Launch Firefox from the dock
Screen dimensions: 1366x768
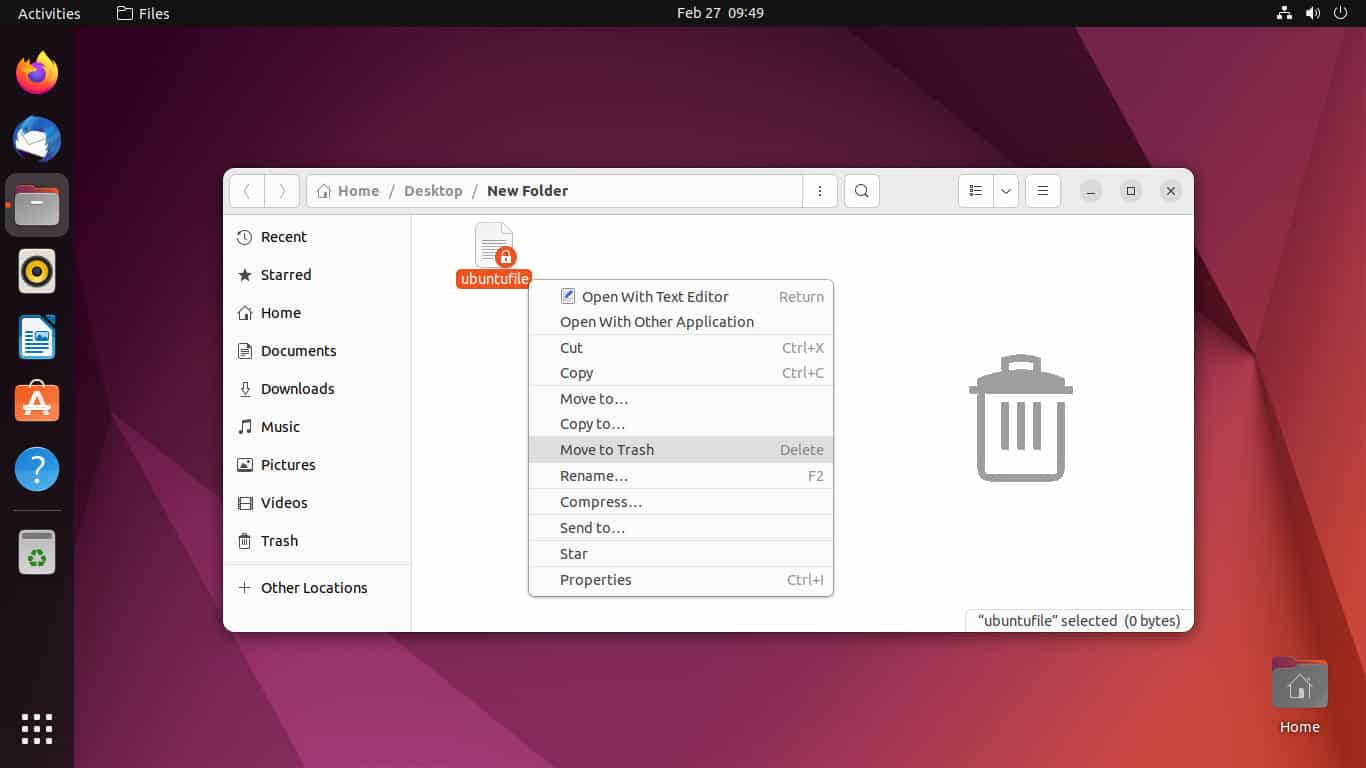click(x=36, y=72)
